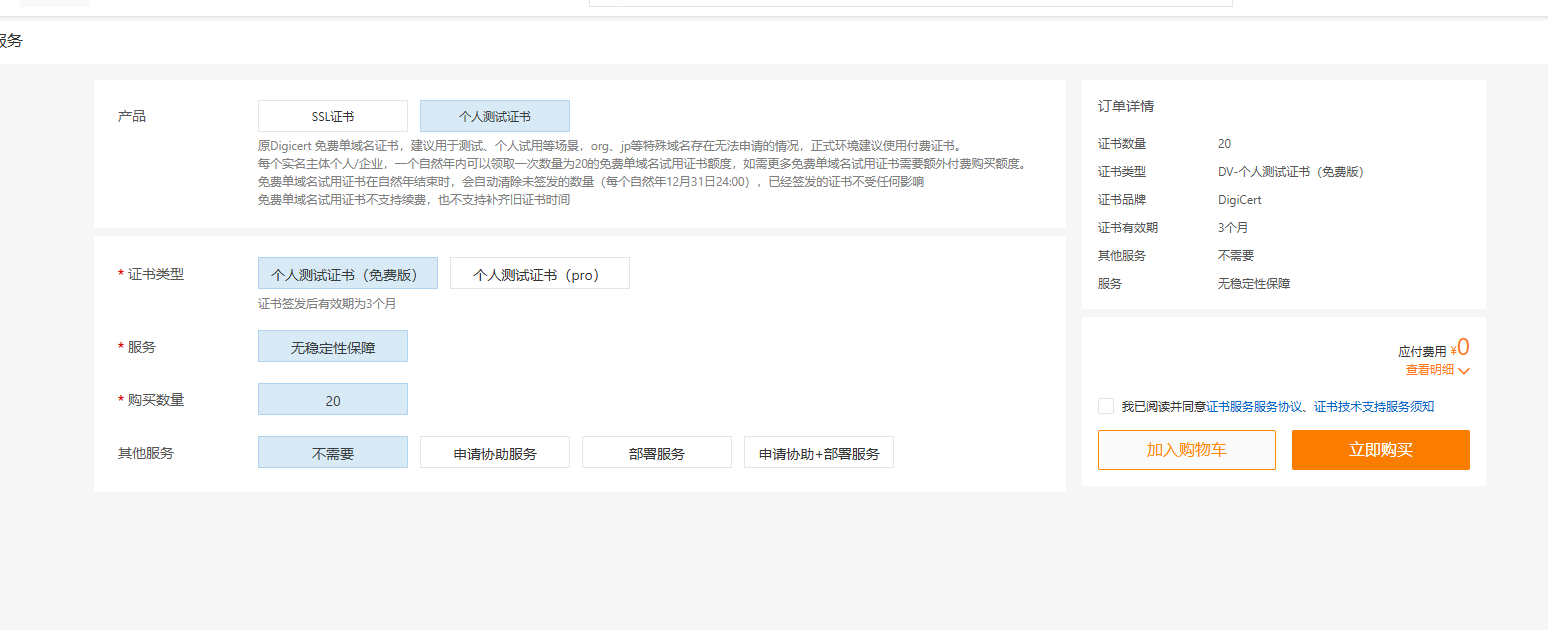The height and width of the screenshot is (630, 1548).
Task: Select the 无稳定性保障 service option
Action: (x=332, y=347)
